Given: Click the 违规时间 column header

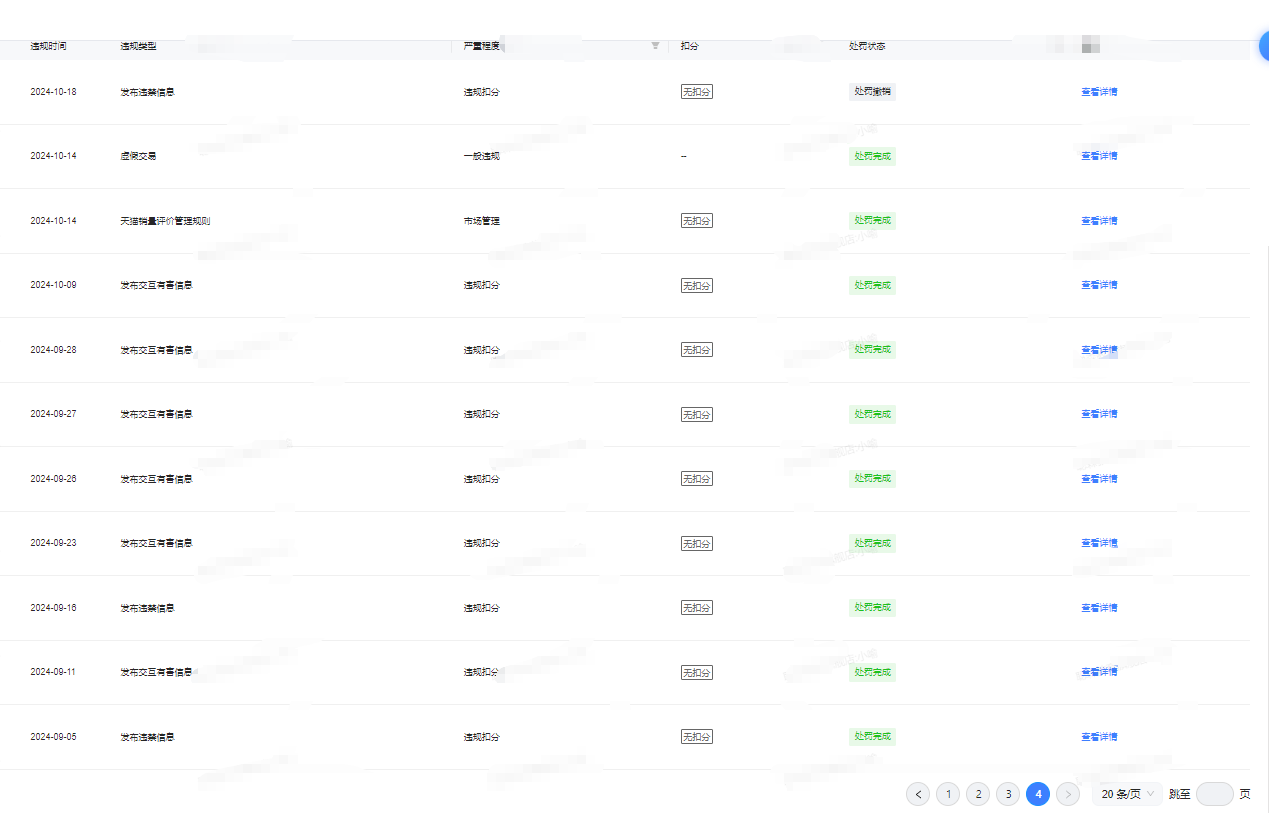Looking at the screenshot, I should [48, 46].
